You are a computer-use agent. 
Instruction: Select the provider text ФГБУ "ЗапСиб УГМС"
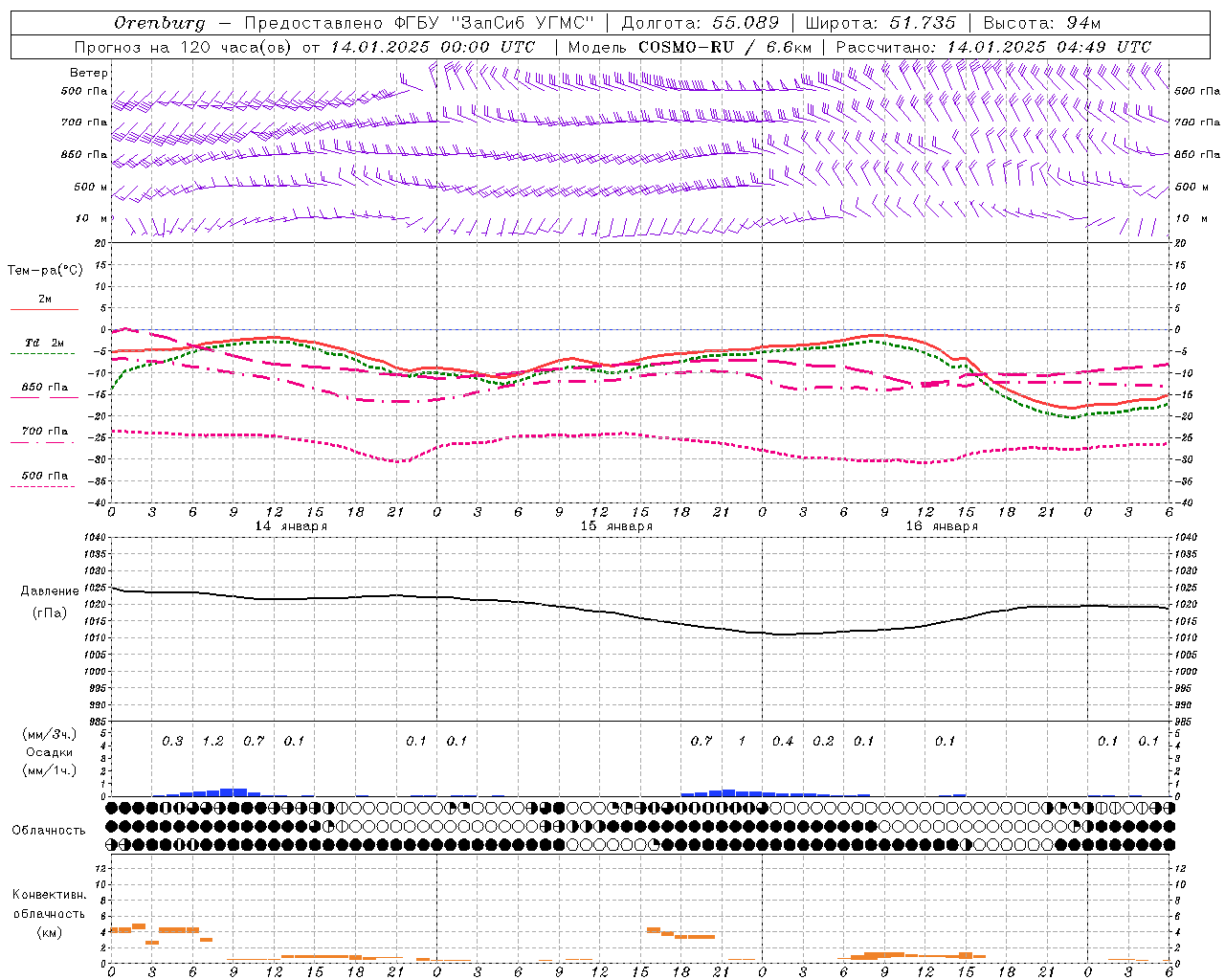click(495, 23)
